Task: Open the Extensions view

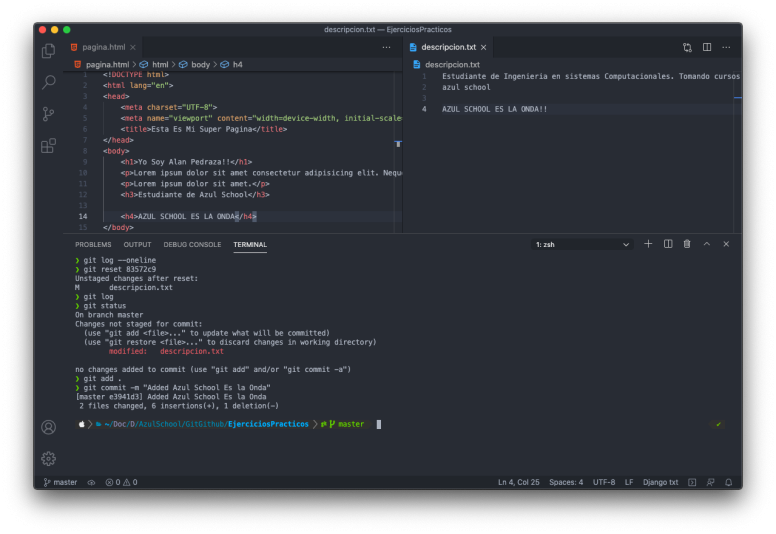Action: coord(48,146)
